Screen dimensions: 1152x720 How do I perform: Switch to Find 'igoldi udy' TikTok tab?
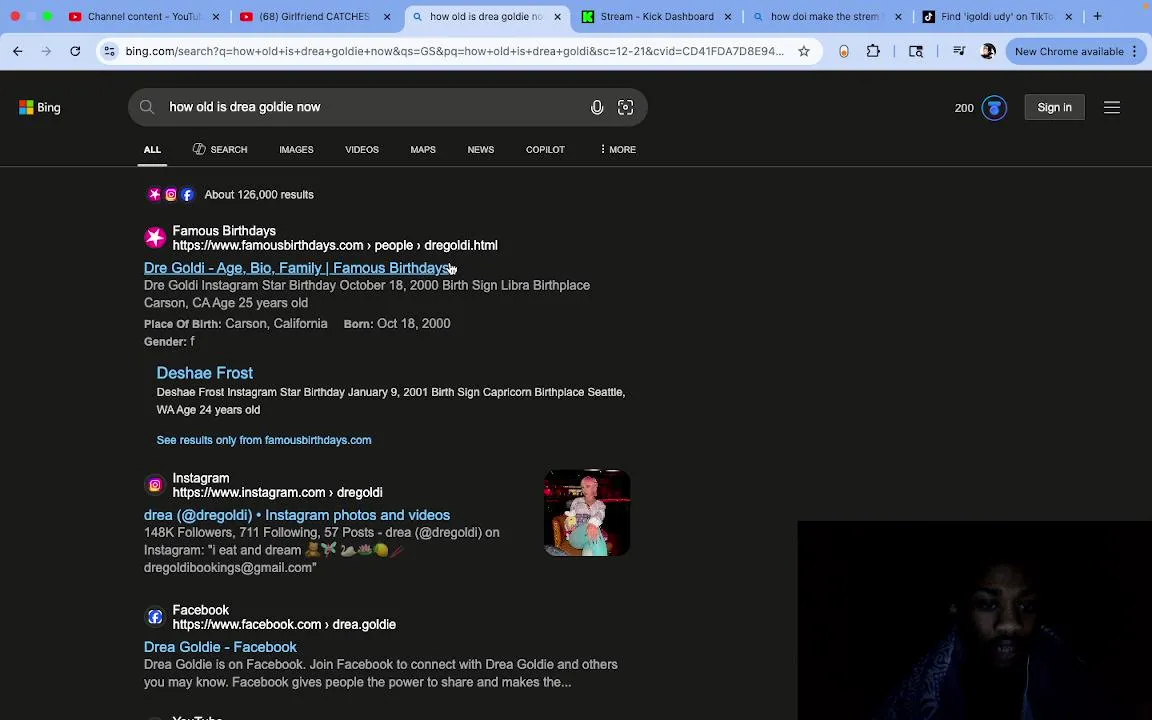[996, 16]
